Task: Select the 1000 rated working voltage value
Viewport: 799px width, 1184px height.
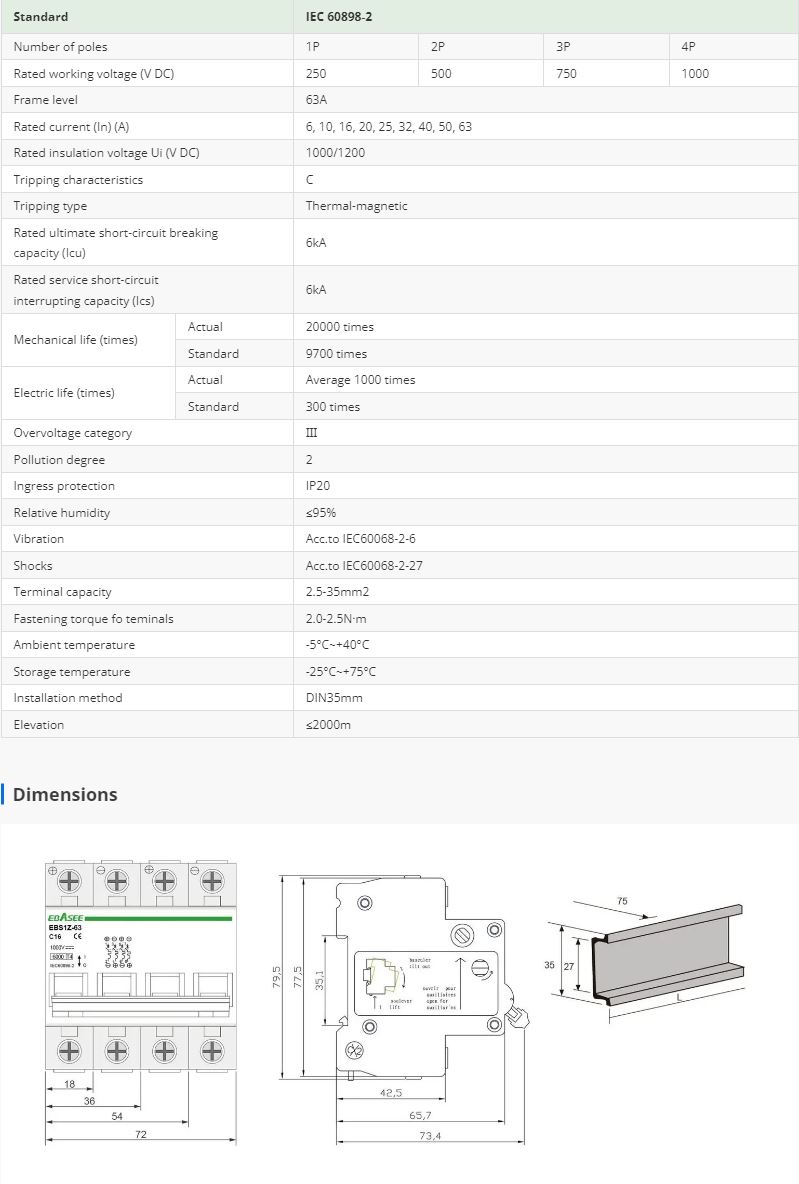Action: click(695, 73)
